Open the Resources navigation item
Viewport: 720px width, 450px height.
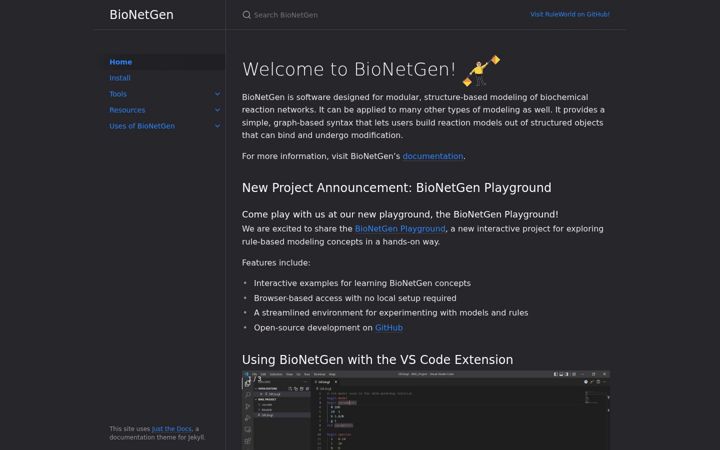127,110
